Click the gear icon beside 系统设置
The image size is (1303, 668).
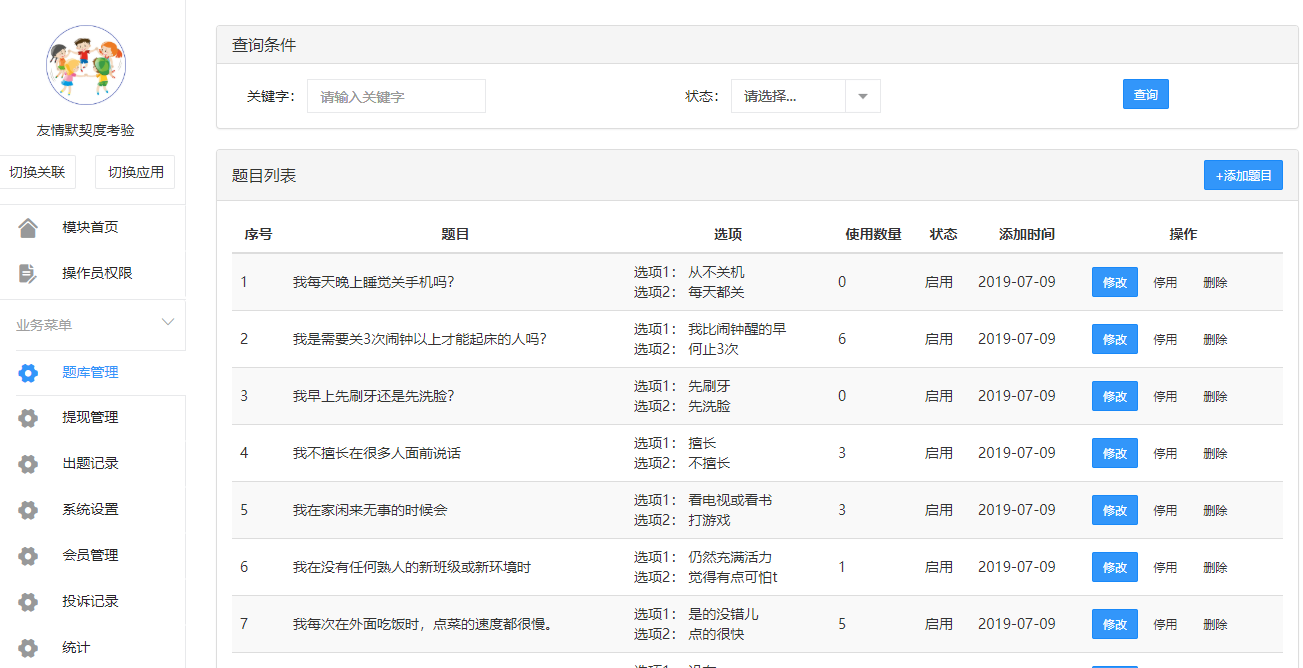click(28, 510)
